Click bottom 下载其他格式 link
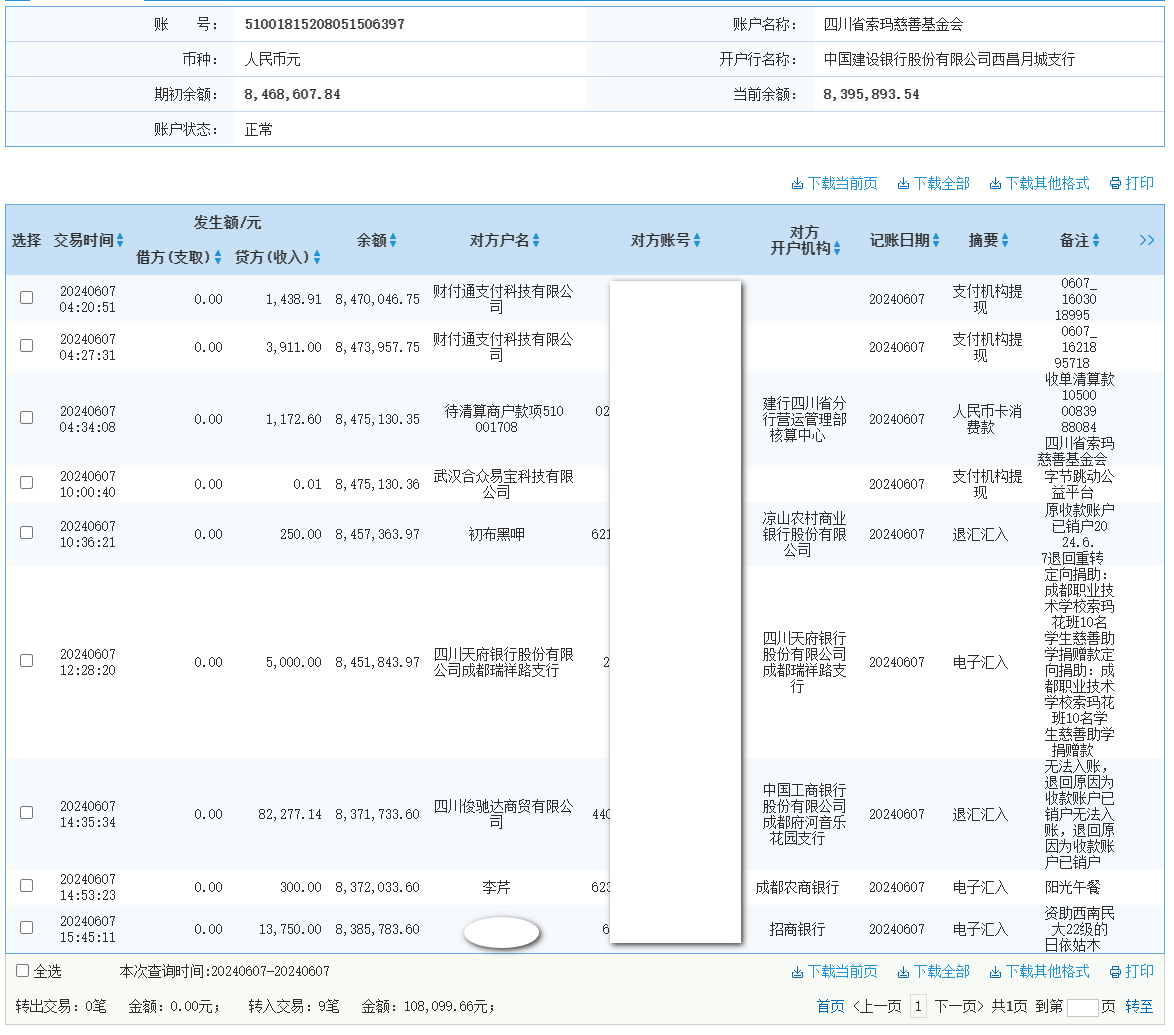This screenshot has width=1174, height=1035. pyautogui.click(x=1039, y=971)
